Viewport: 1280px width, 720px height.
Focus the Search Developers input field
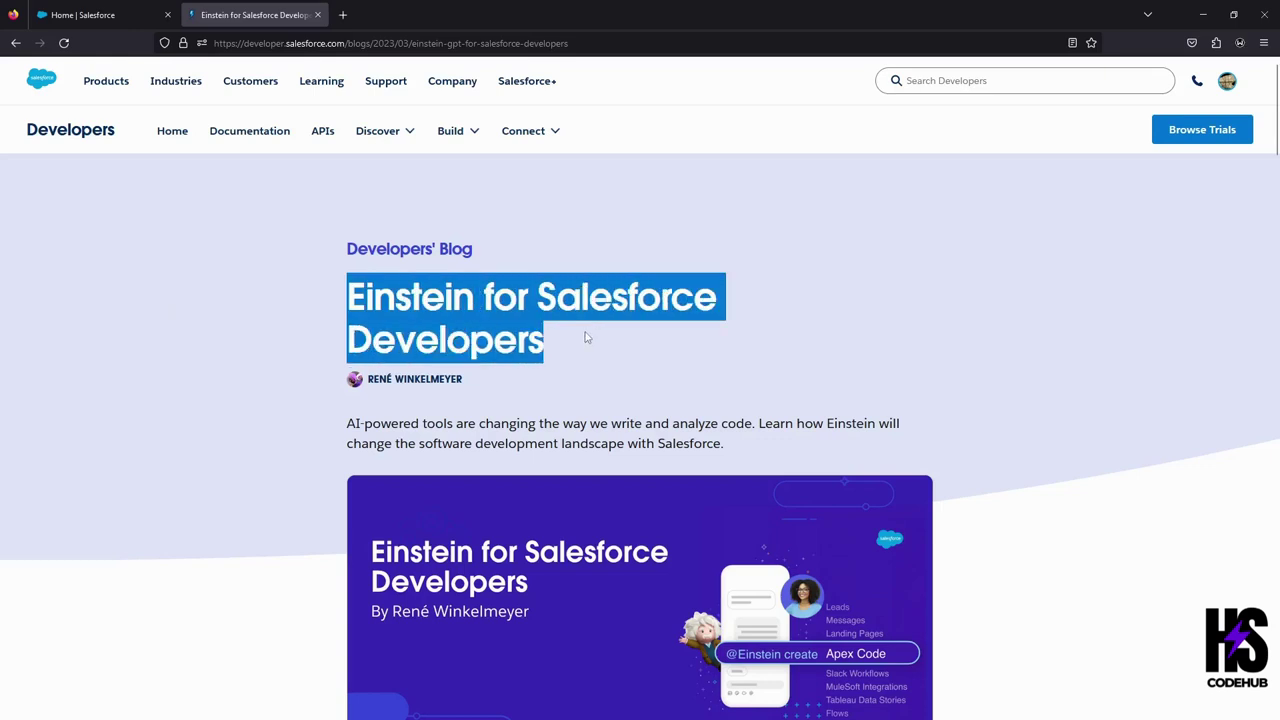click(x=1025, y=81)
